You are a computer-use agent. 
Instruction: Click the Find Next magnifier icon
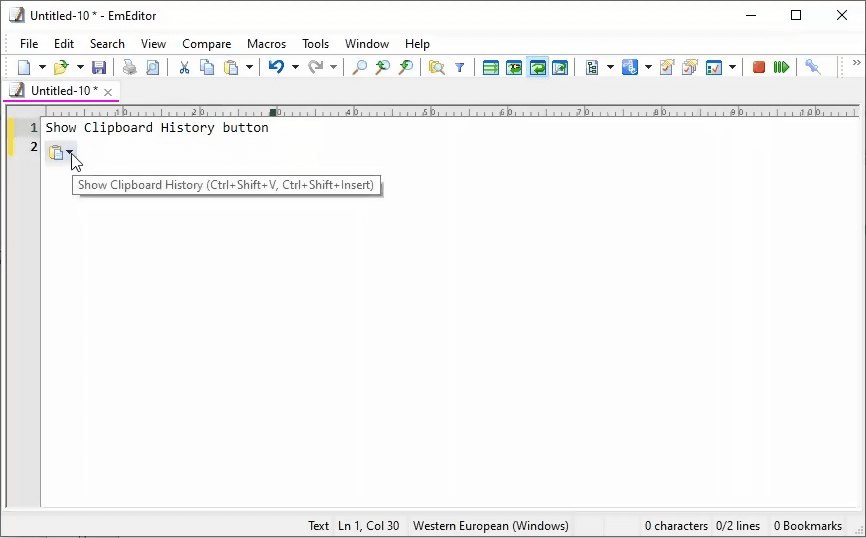(382, 67)
